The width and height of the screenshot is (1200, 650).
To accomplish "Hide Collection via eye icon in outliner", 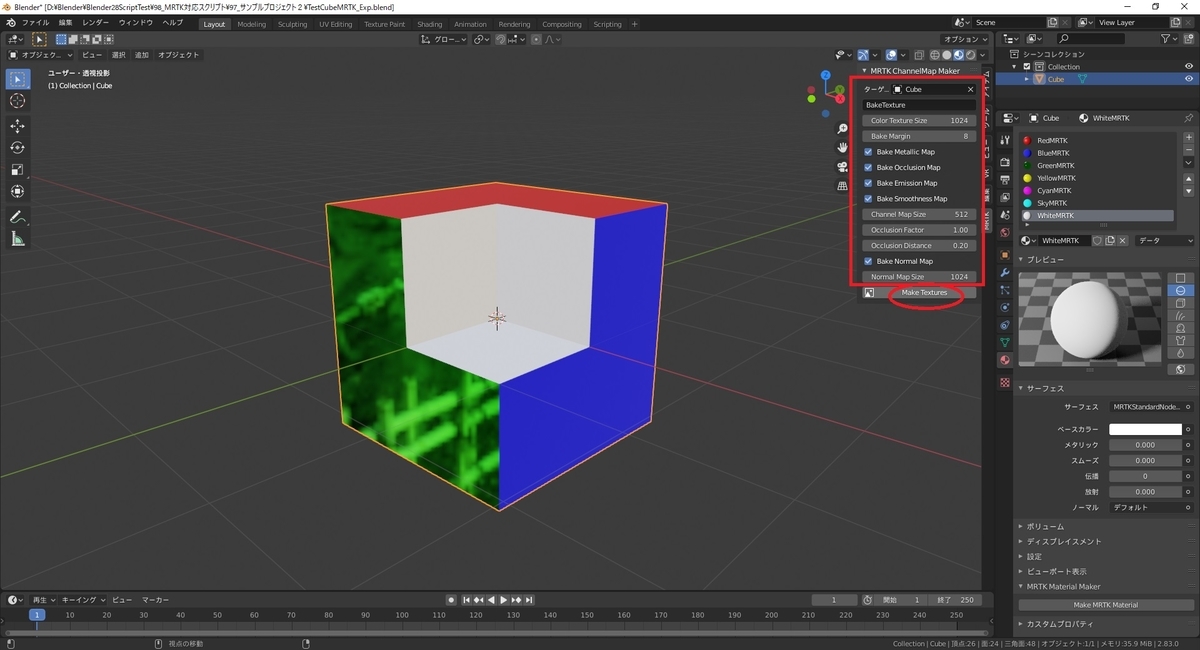I will [x=1189, y=67].
